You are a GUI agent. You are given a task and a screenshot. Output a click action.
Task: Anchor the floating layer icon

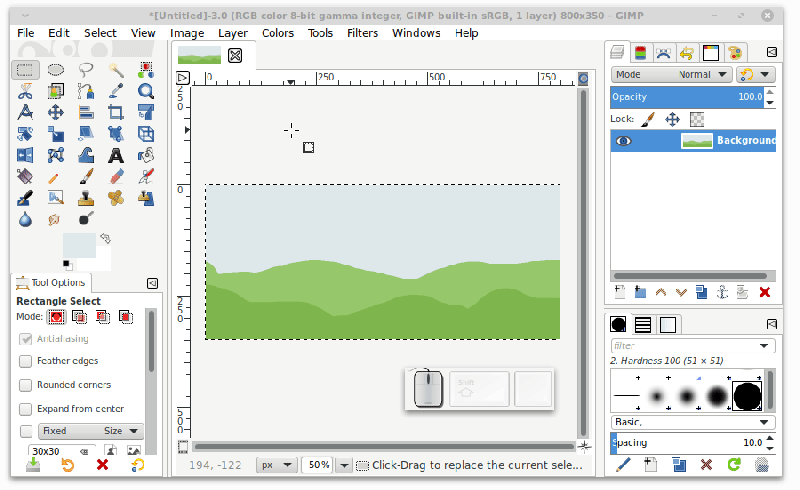point(722,292)
